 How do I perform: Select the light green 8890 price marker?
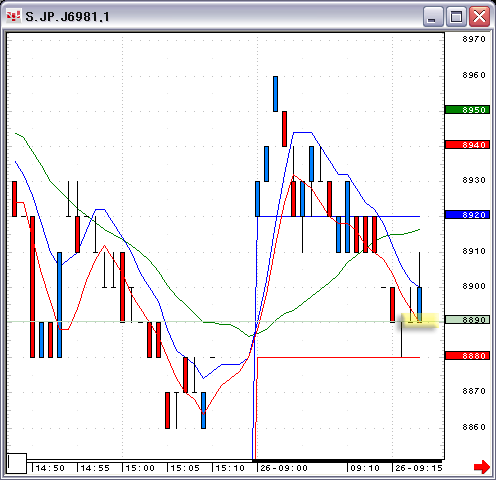pos(467,320)
